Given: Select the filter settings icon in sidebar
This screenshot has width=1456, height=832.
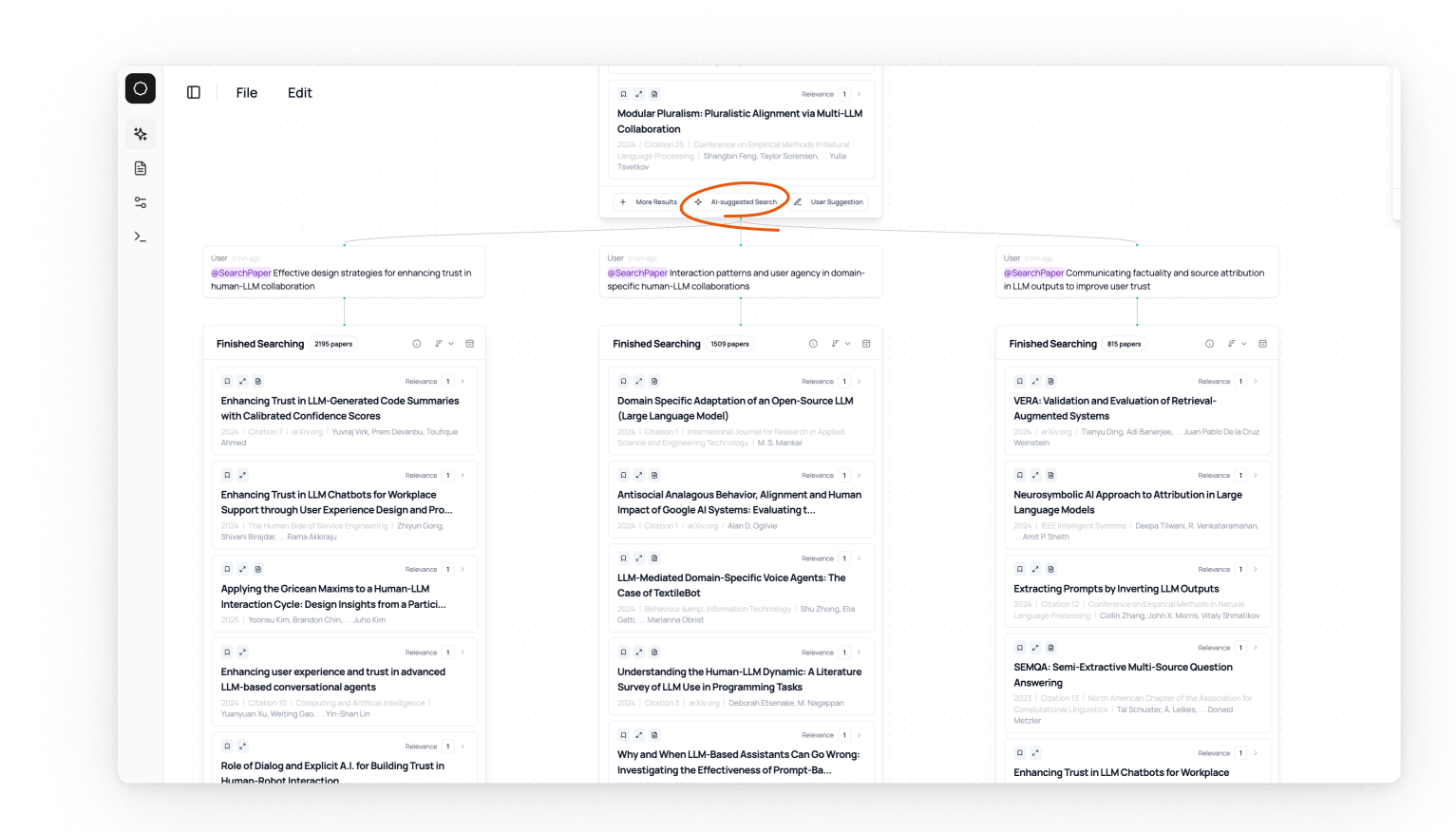Looking at the screenshot, I should 140,201.
